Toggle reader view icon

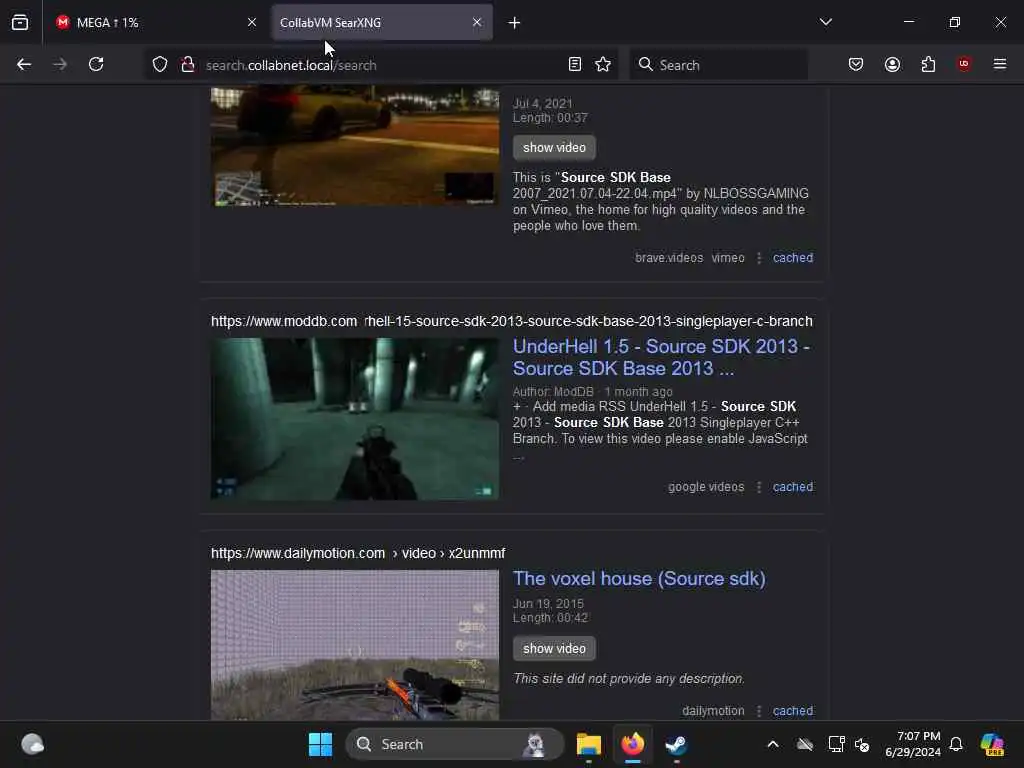(x=575, y=64)
